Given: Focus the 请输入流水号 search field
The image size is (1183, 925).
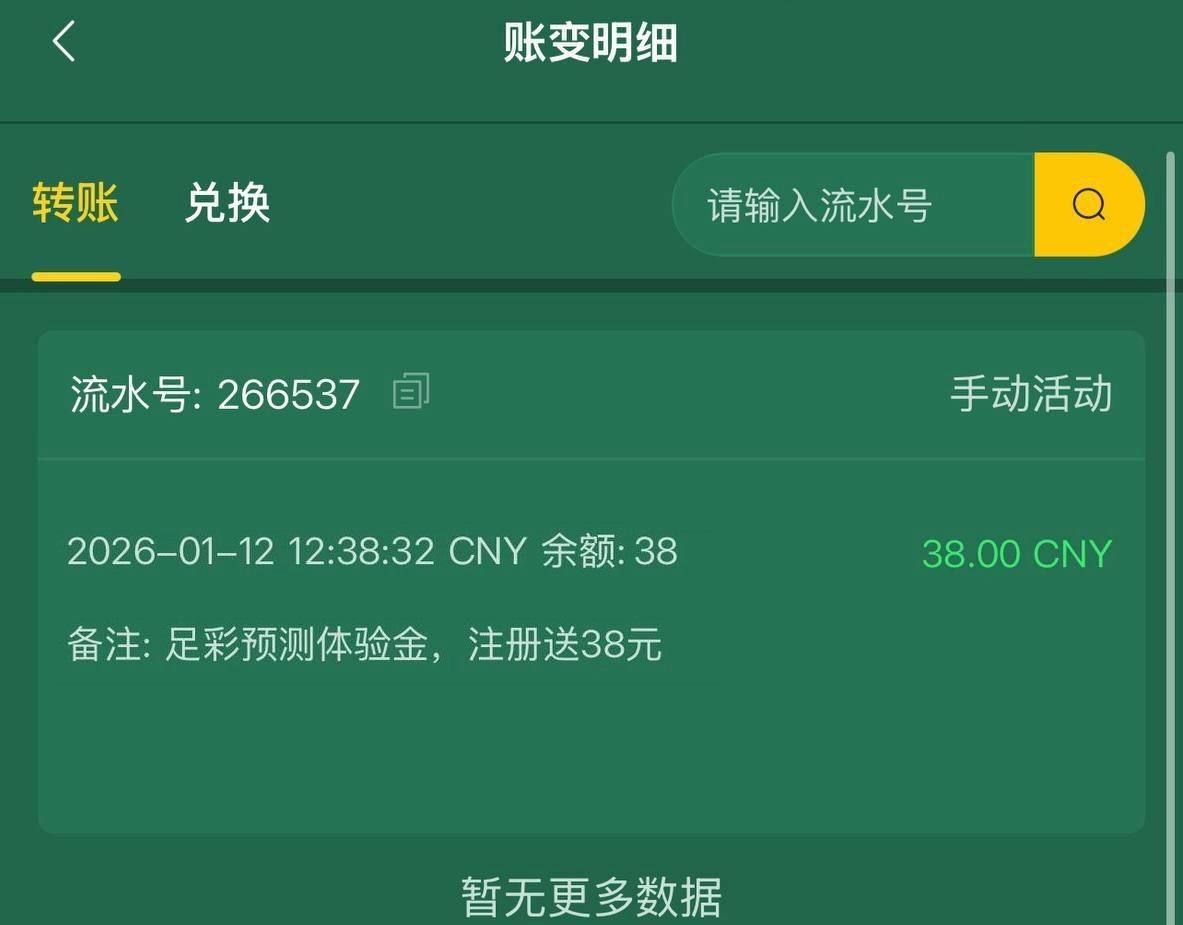Looking at the screenshot, I should pyautogui.click(x=853, y=204).
